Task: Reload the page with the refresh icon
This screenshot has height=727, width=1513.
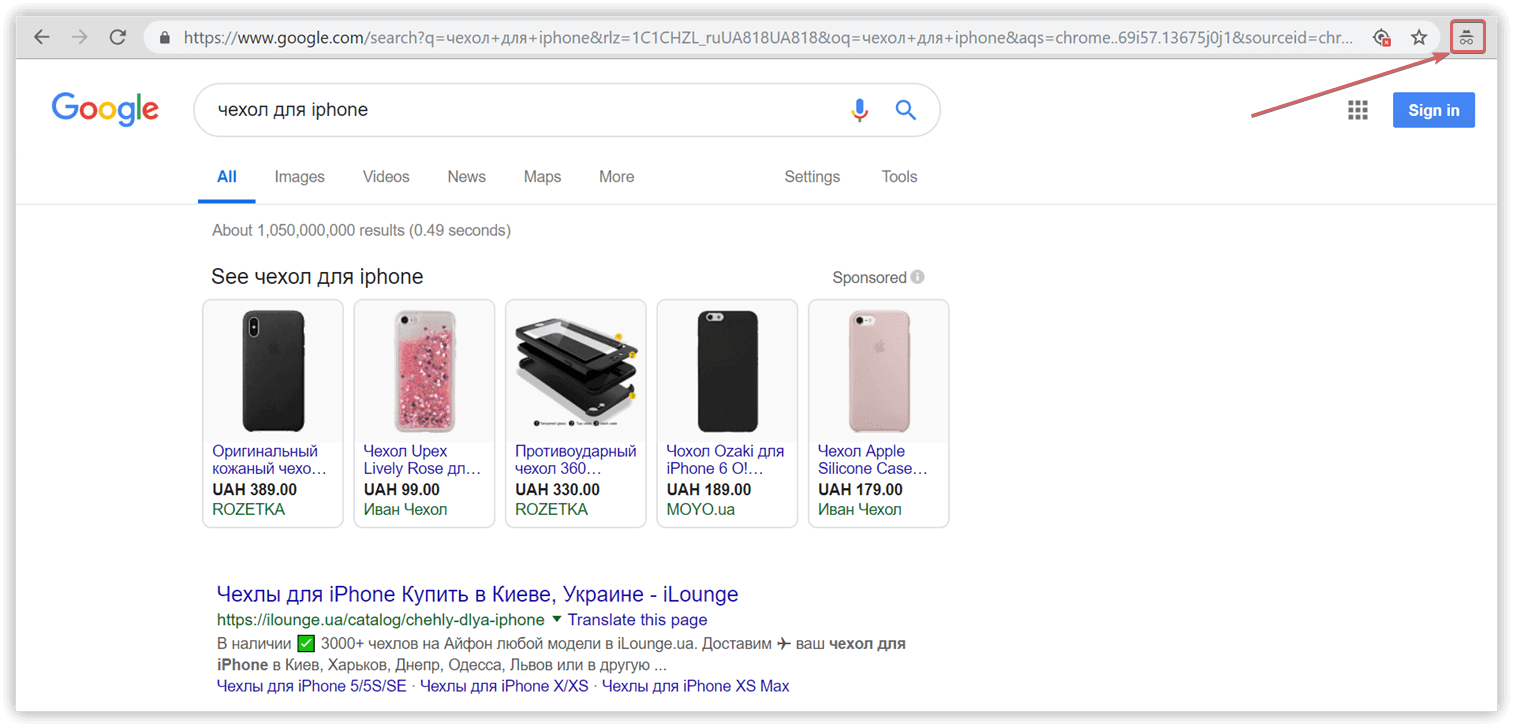Action: coord(118,37)
